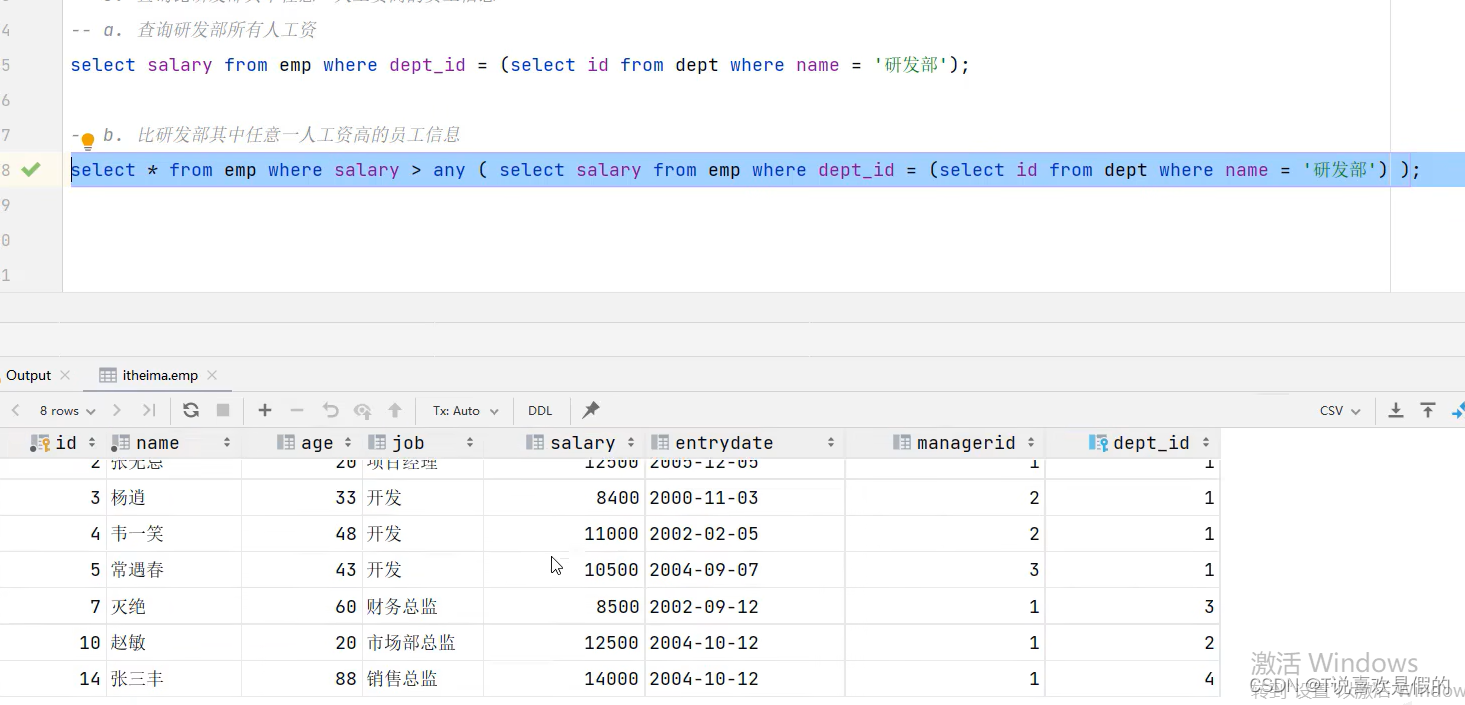The height and width of the screenshot is (705, 1465).
Task: Select the name cell 灭绝
Action: [174, 606]
